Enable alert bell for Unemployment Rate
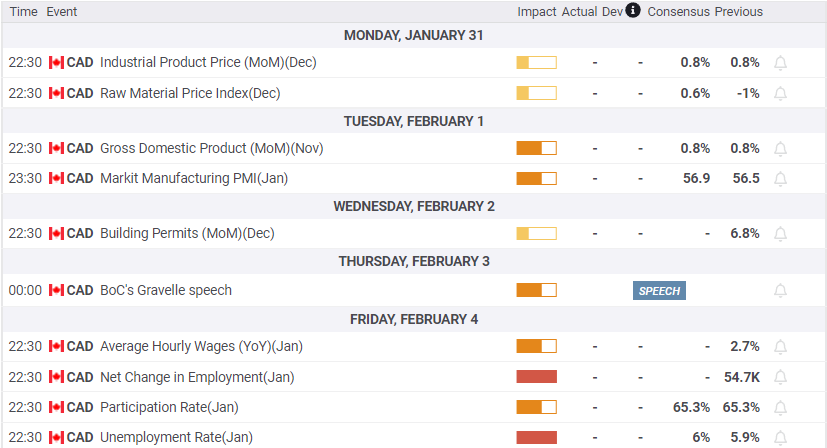 [780, 438]
